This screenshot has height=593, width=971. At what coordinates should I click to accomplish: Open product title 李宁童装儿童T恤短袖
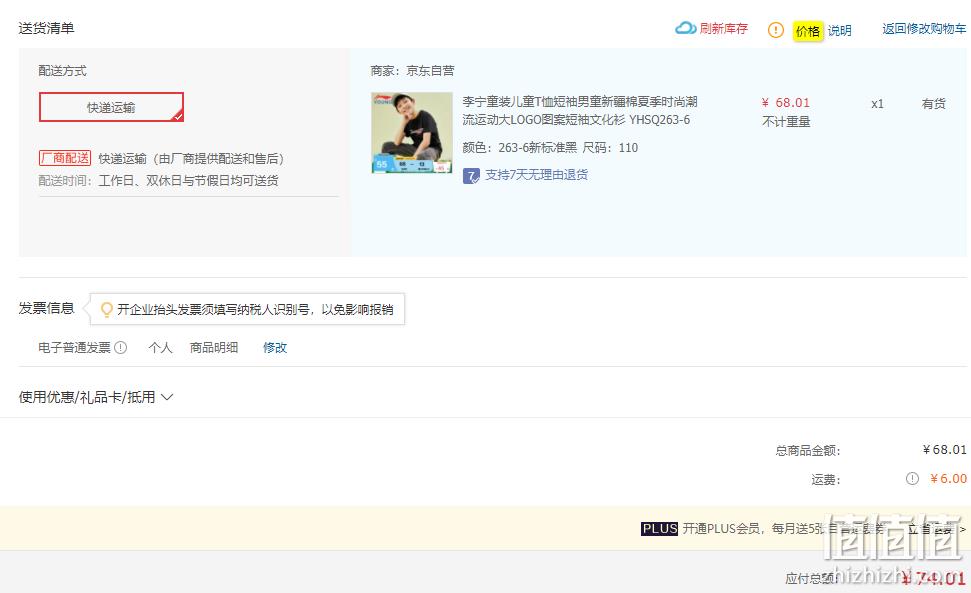tap(580, 110)
